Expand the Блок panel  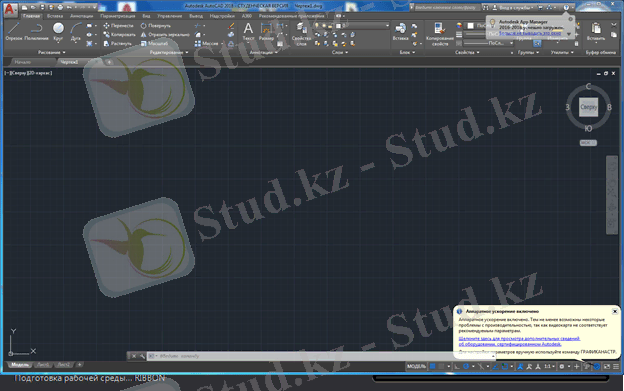point(407,52)
